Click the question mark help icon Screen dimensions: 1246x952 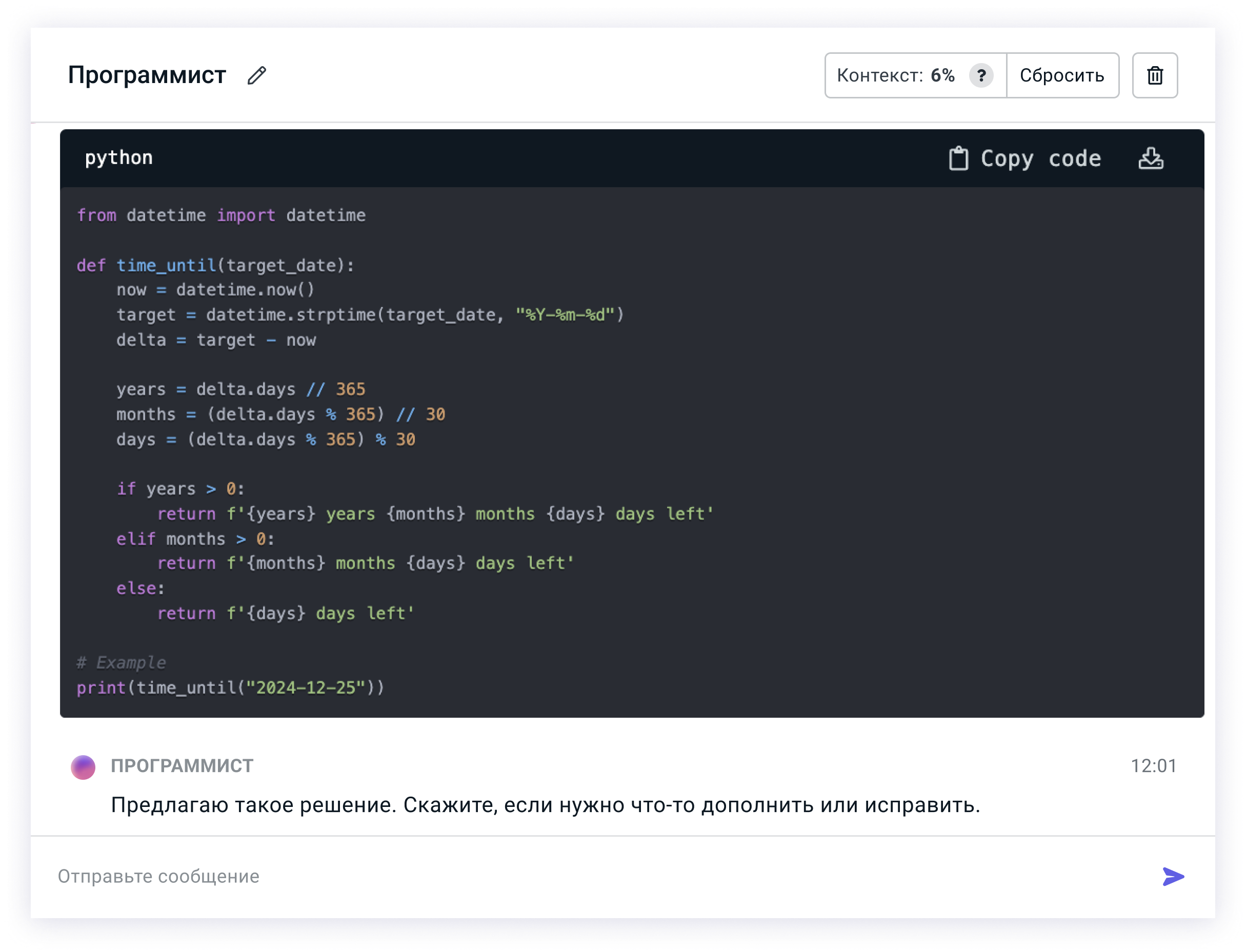(x=981, y=75)
